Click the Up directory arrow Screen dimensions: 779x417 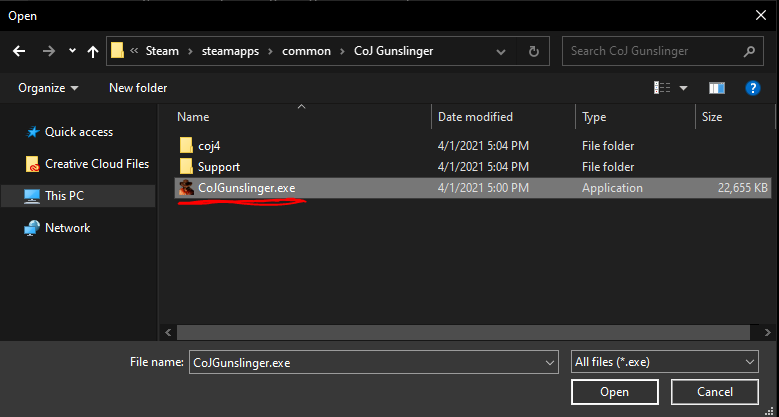pos(93,51)
